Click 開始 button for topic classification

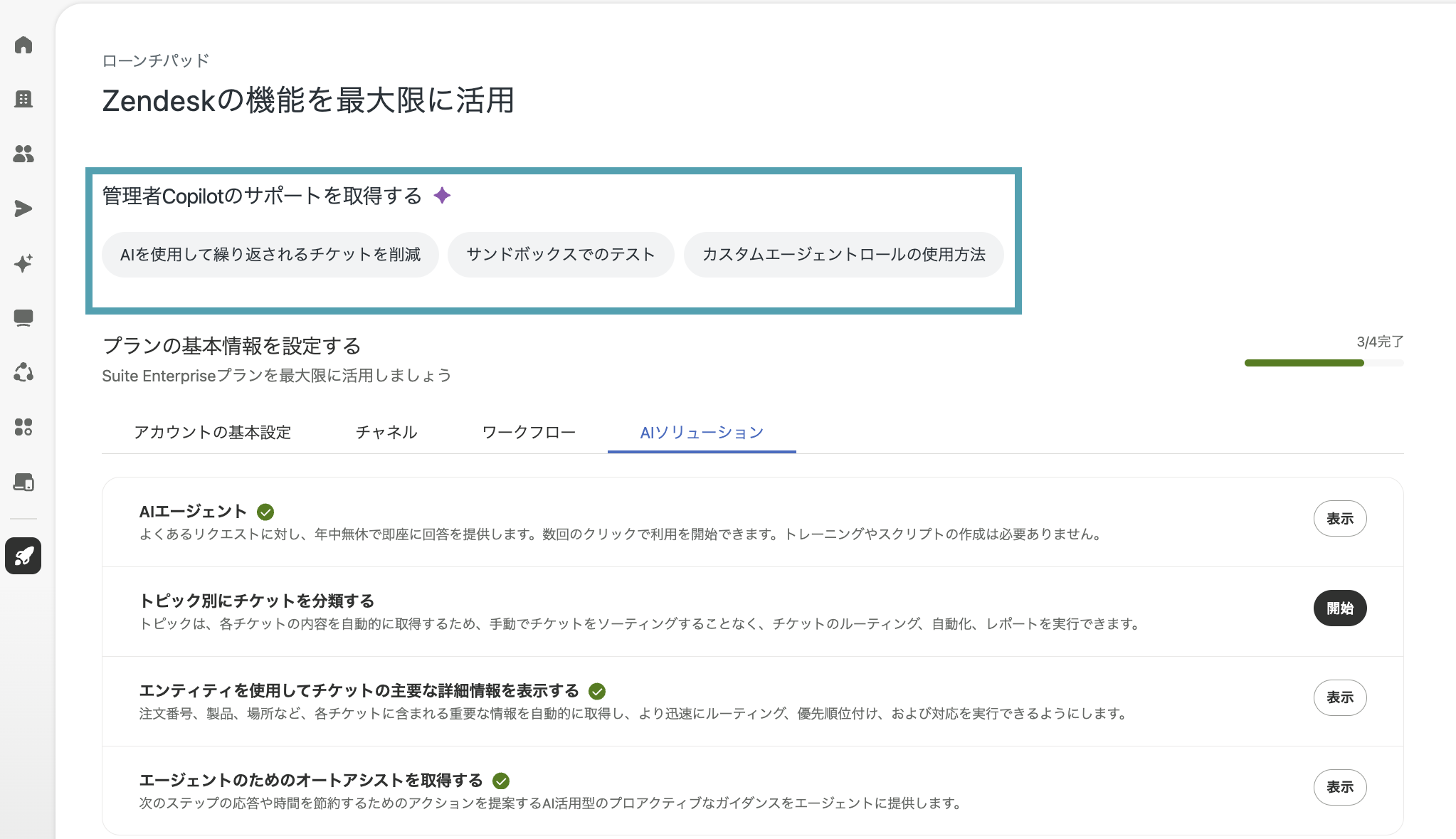pos(1340,608)
